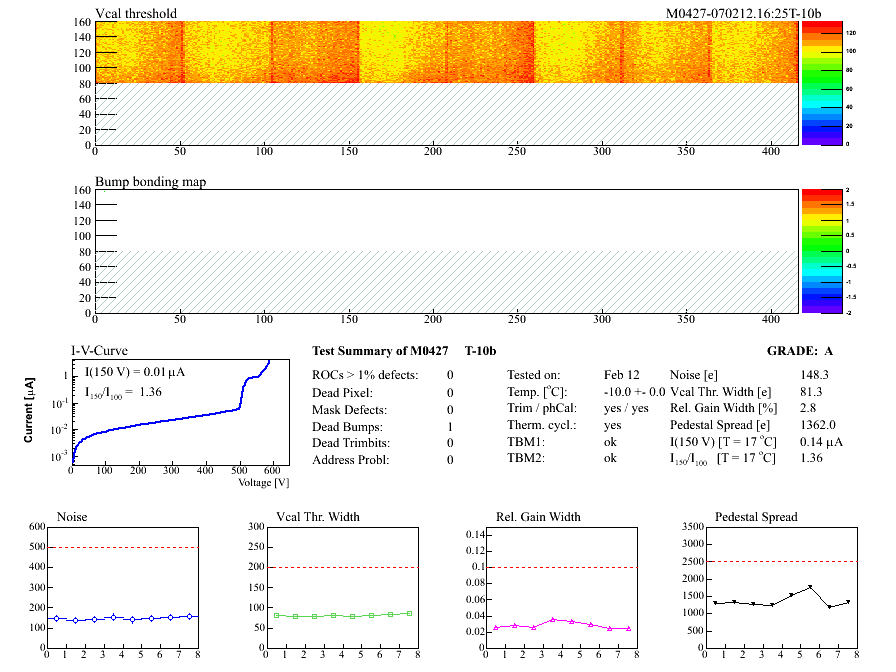The height and width of the screenshot is (672, 896).
Task: Click the Vcal threshold color scale bar
Action: (822, 83)
